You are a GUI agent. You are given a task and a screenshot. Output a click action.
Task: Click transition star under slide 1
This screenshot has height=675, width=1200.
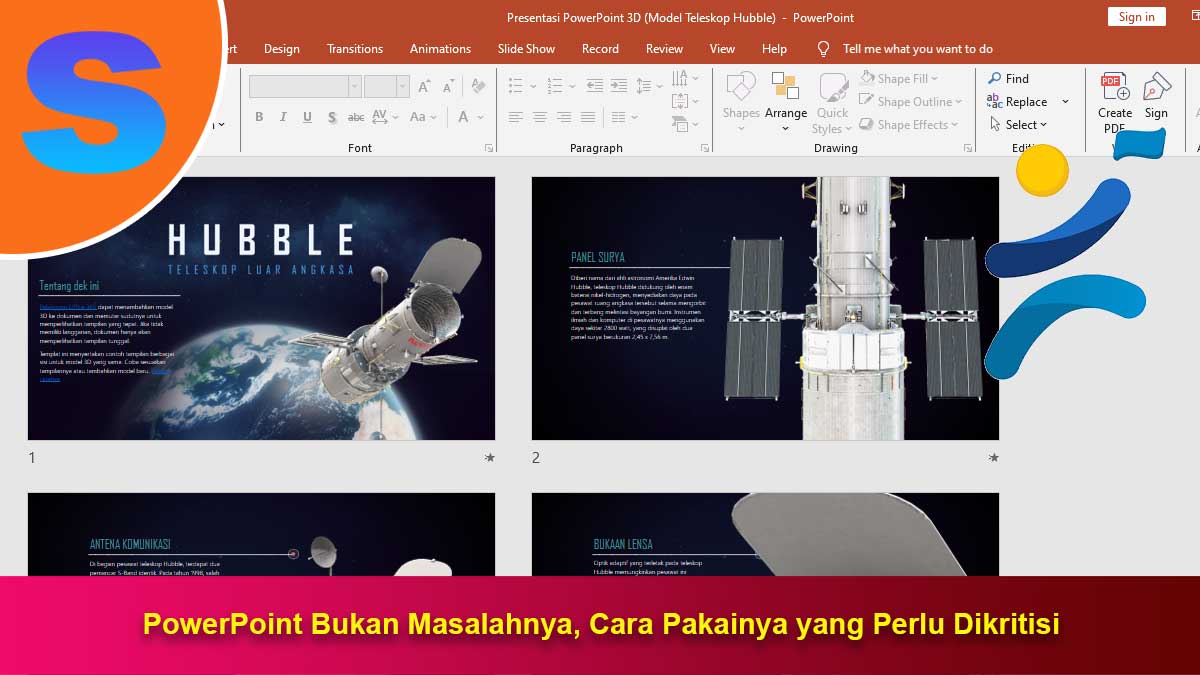click(489, 458)
